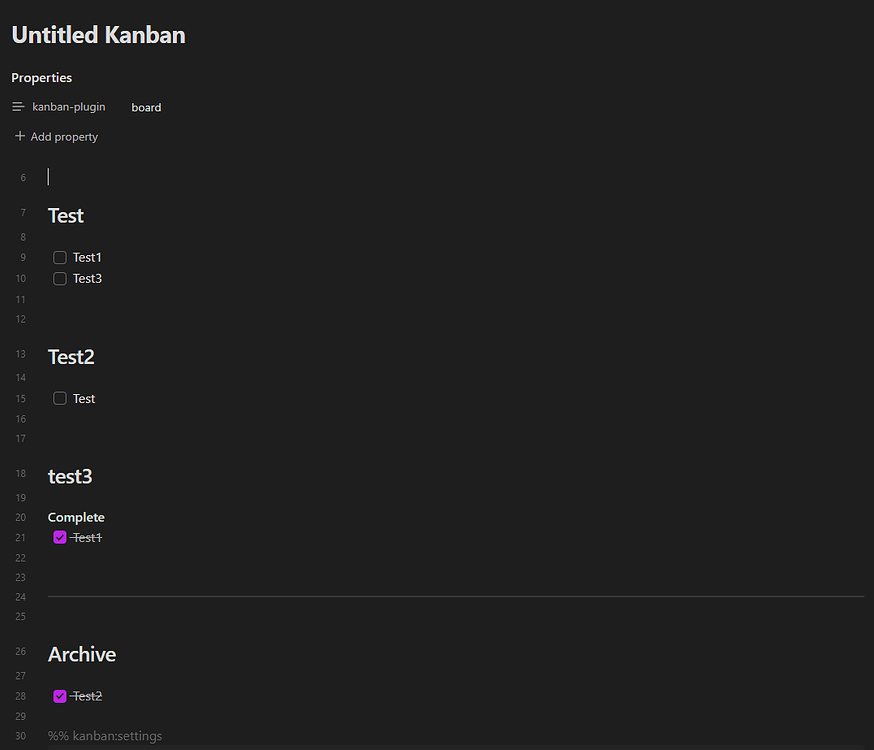Click the Complete subheading
The width and height of the screenshot is (874, 750).
coord(75,517)
